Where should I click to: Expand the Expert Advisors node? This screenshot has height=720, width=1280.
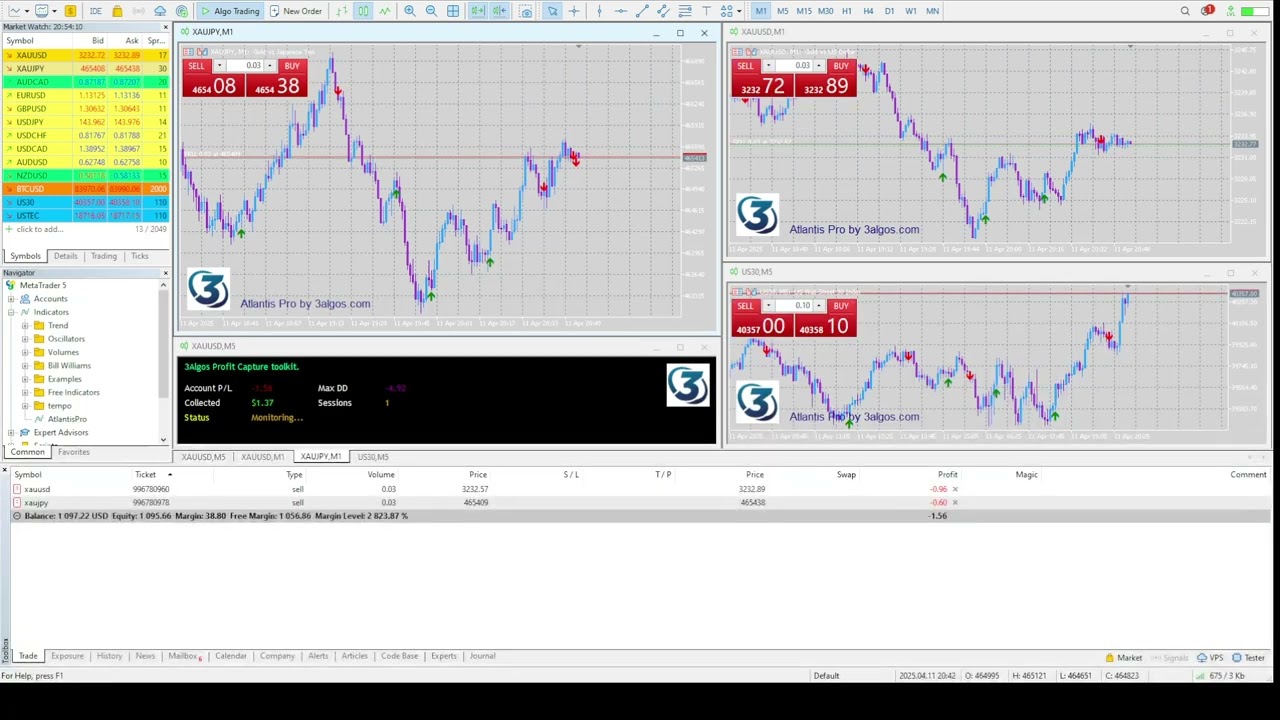click(x=11, y=433)
